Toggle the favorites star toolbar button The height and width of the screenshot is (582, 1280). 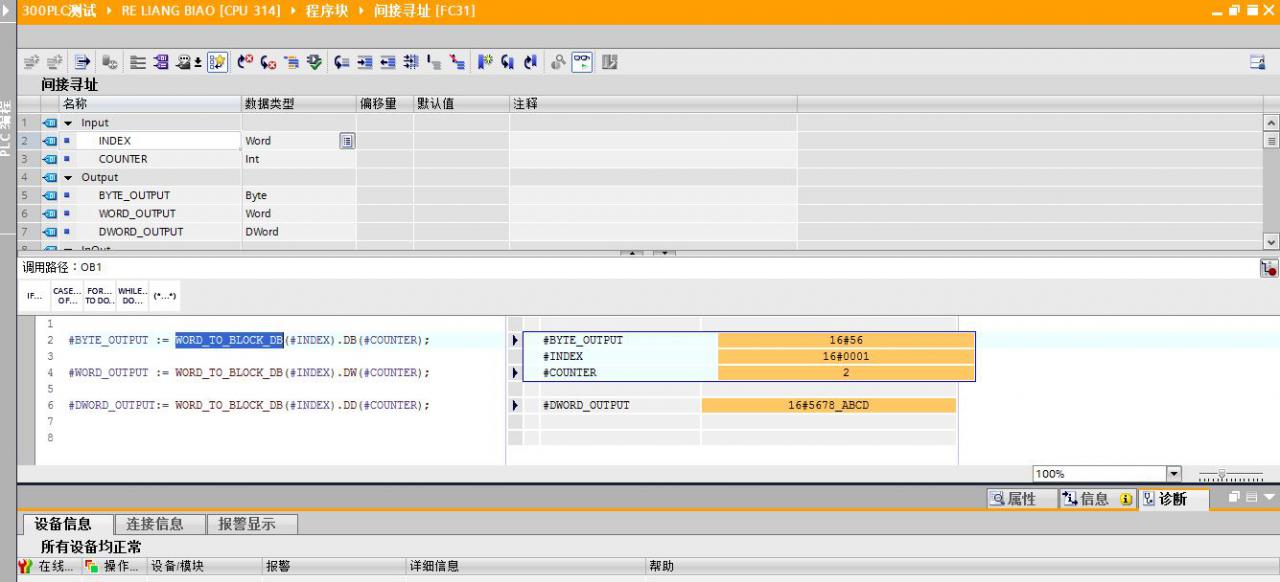click(x=217, y=62)
